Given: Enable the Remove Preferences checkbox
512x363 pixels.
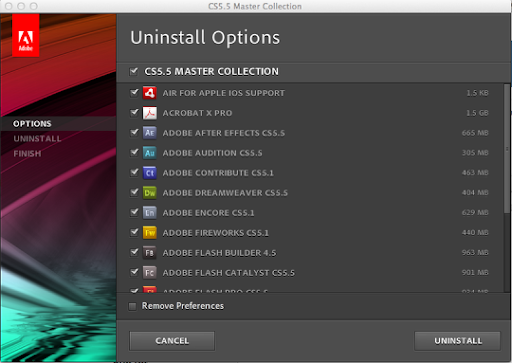Looking at the screenshot, I should [133, 306].
